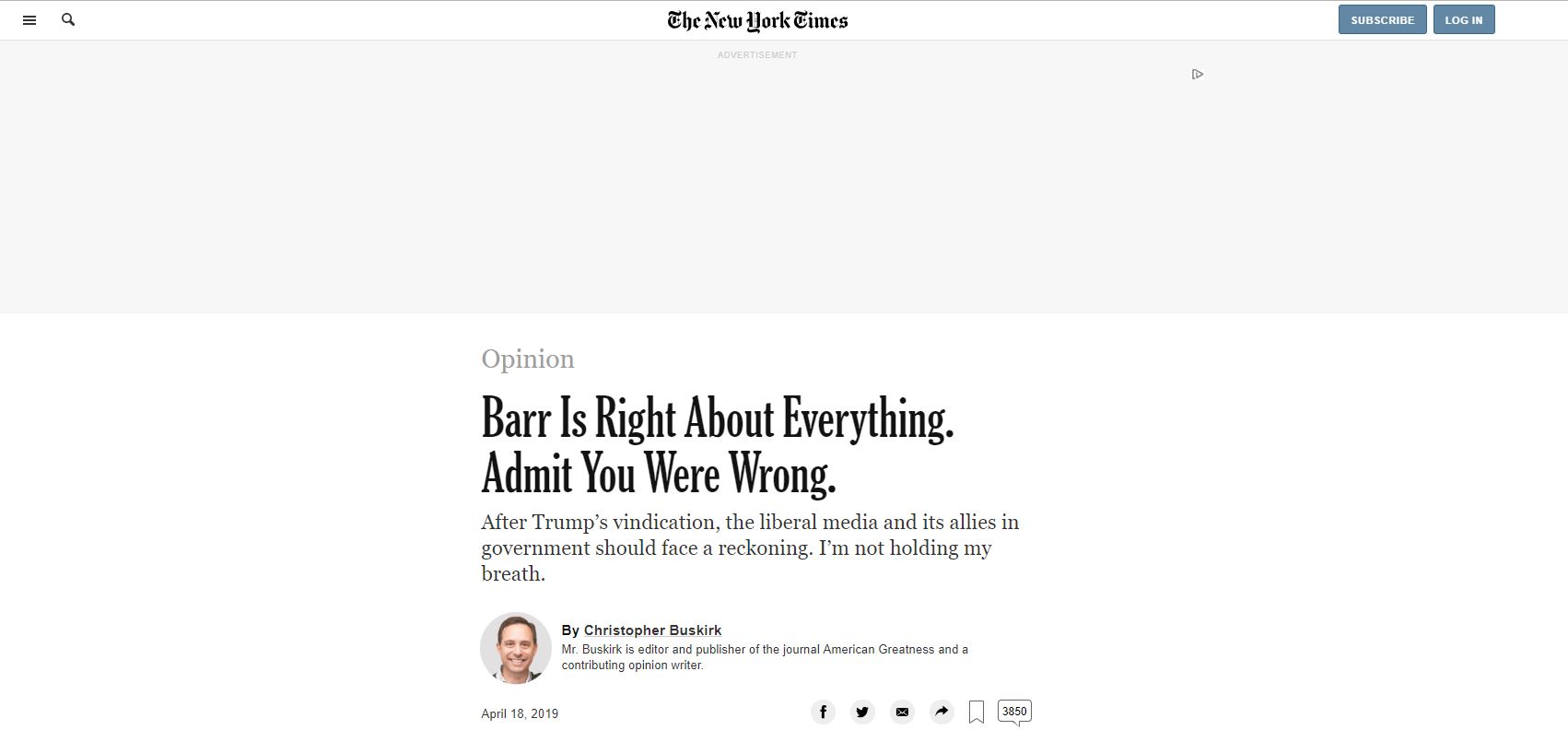
Task: Open more sharing options arrow icon
Action: tap(941, 712)
